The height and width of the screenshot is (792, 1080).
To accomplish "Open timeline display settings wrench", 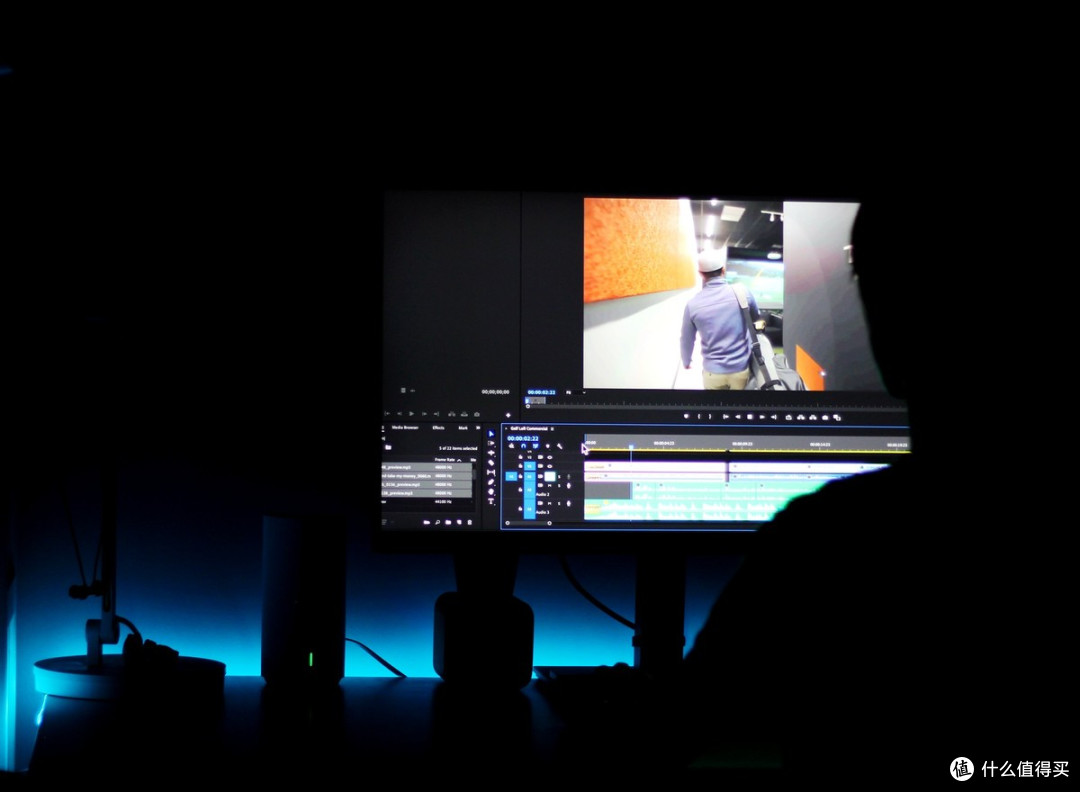I will (559, 446).
